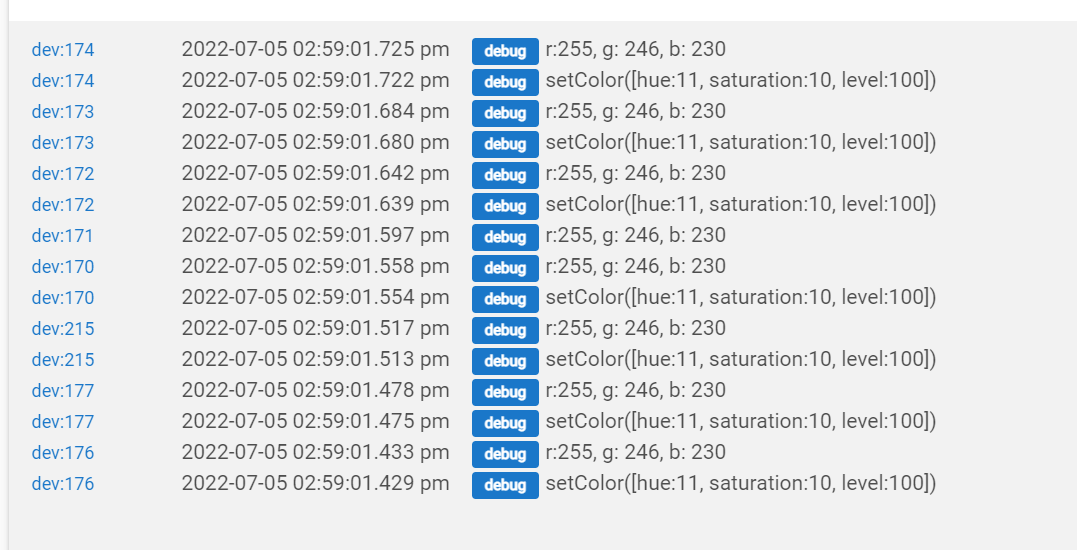This screenshot has width=1077, height=550.
Task: Open dev:170 link at 02:59:01.558
Action: pyautogui.click(x=63, y=266)
